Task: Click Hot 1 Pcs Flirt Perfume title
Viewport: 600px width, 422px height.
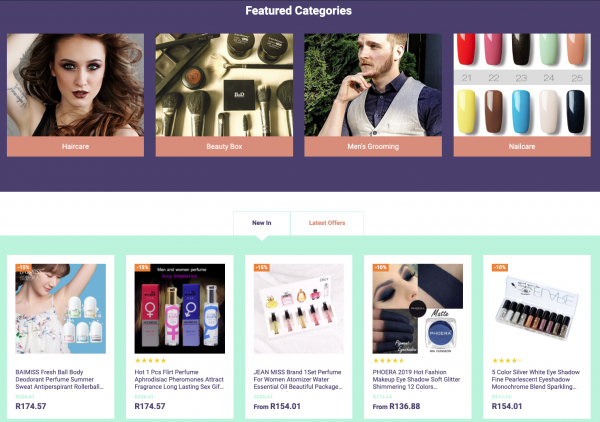Action: point(179,380)
